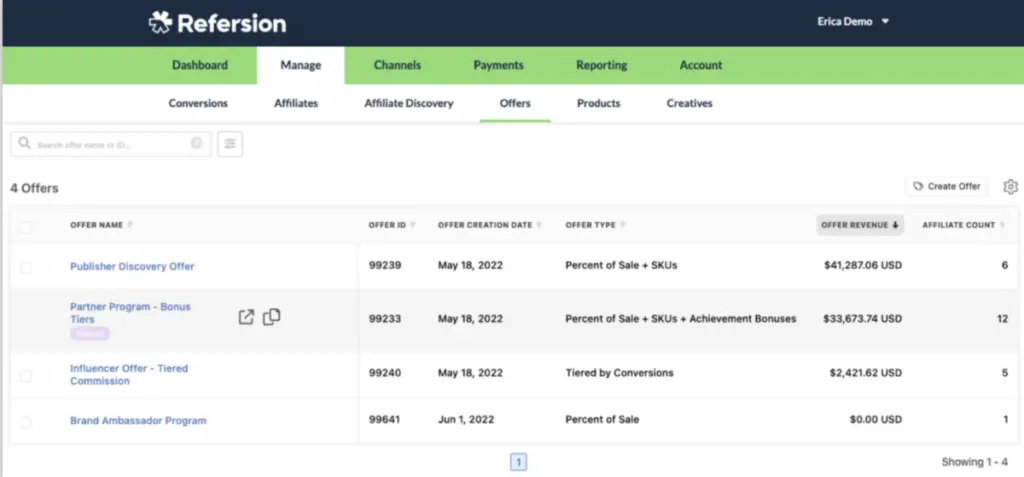This screenshot has width=1024, height=477.
Task: Check the Publisher Discovery Offer row checkbox
Action: pyautogui.click(x=26, y=267)
